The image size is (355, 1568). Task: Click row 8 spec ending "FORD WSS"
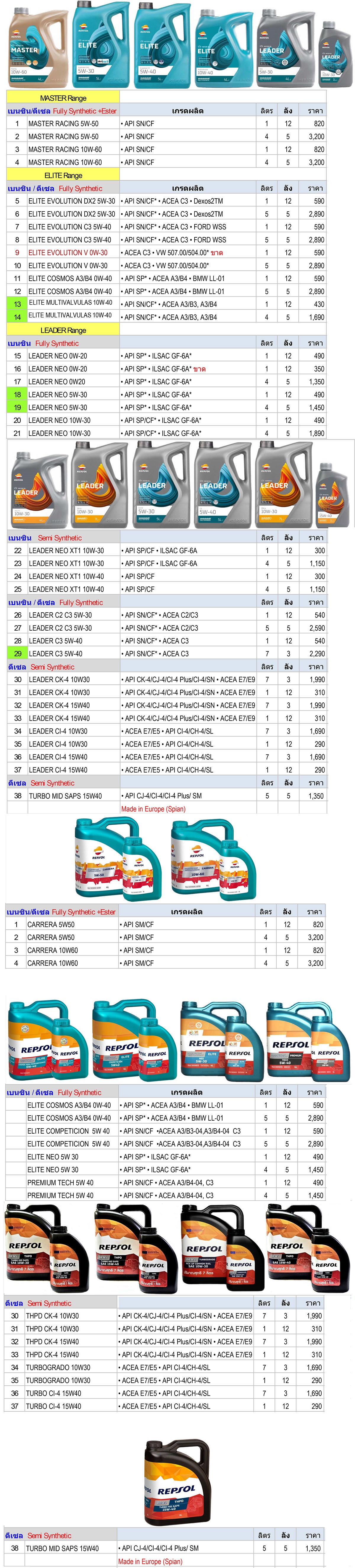(x=174, y=240)
